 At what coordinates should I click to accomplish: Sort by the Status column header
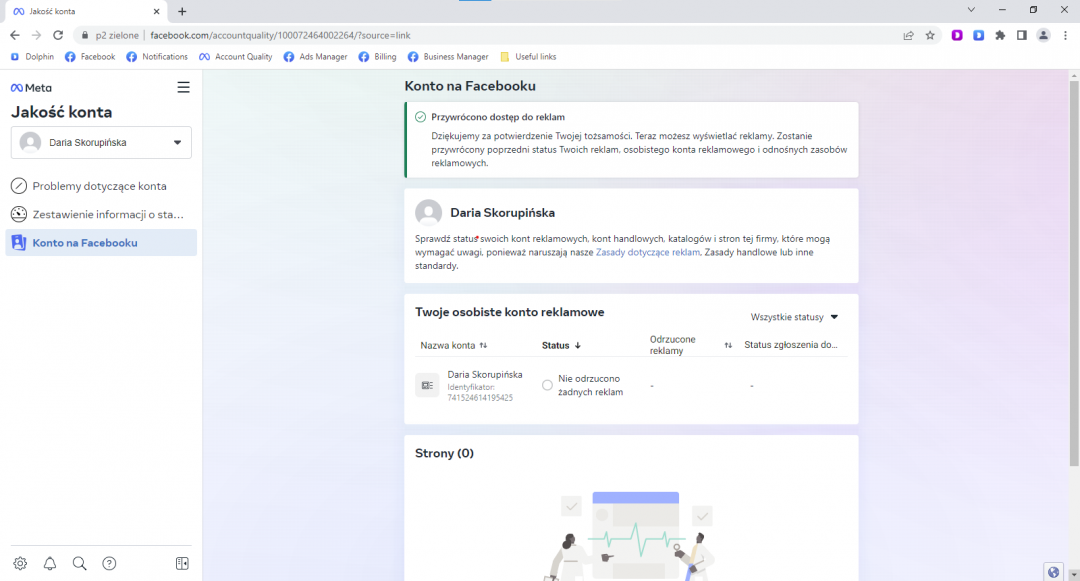(561, 346)
